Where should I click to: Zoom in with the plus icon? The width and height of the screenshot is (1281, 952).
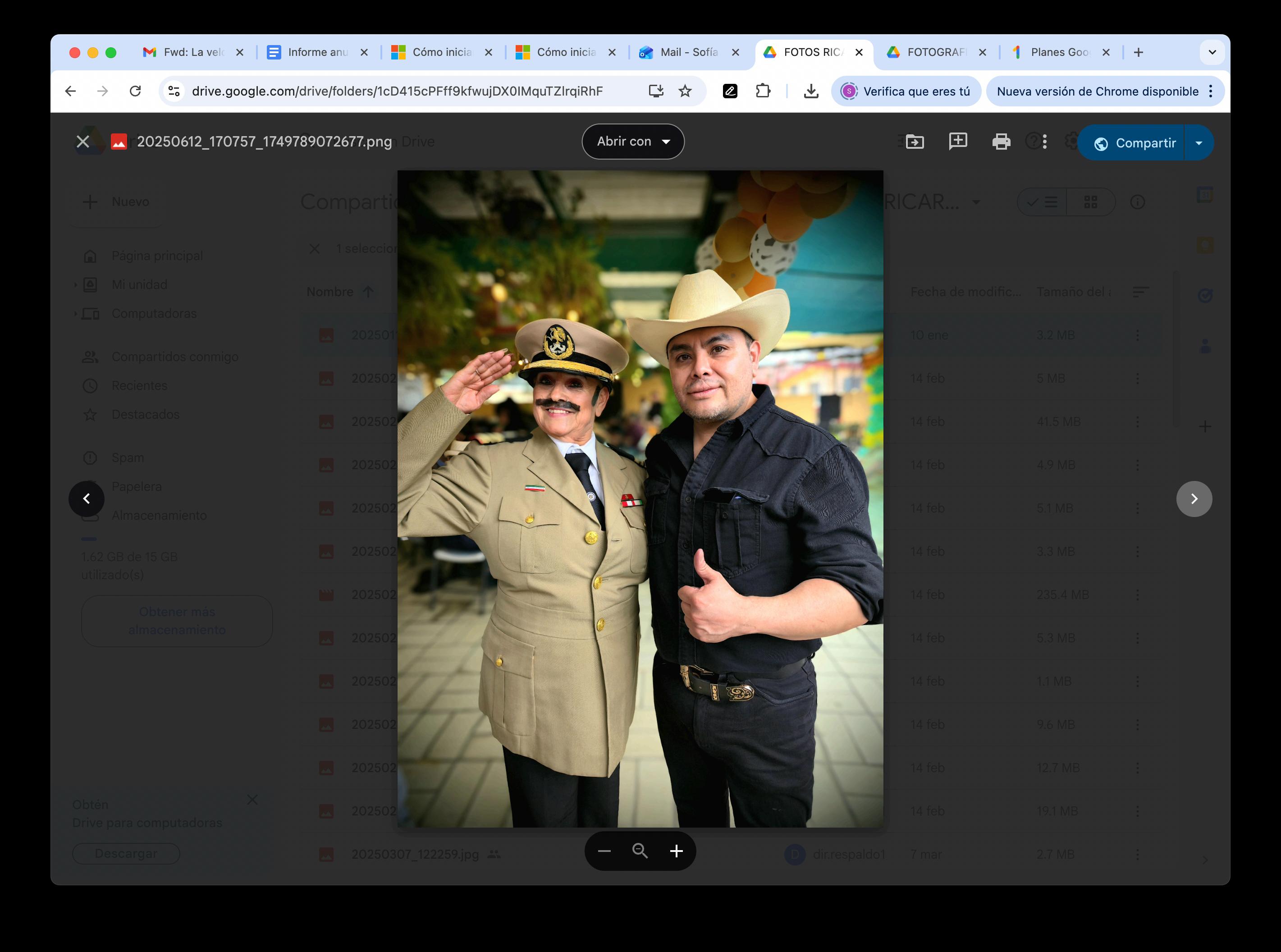677,851
